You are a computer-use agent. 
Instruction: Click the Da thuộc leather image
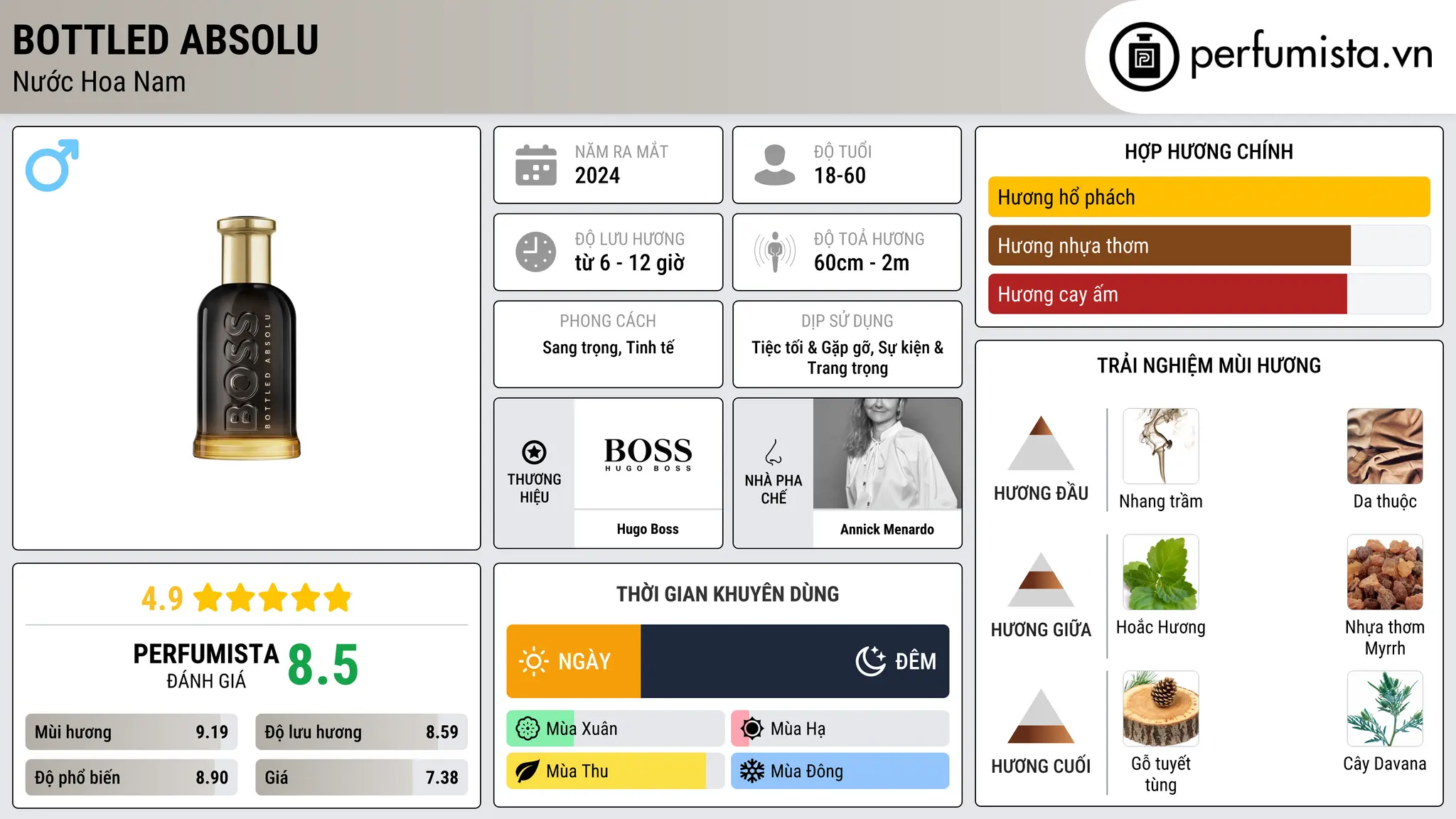1385,446
